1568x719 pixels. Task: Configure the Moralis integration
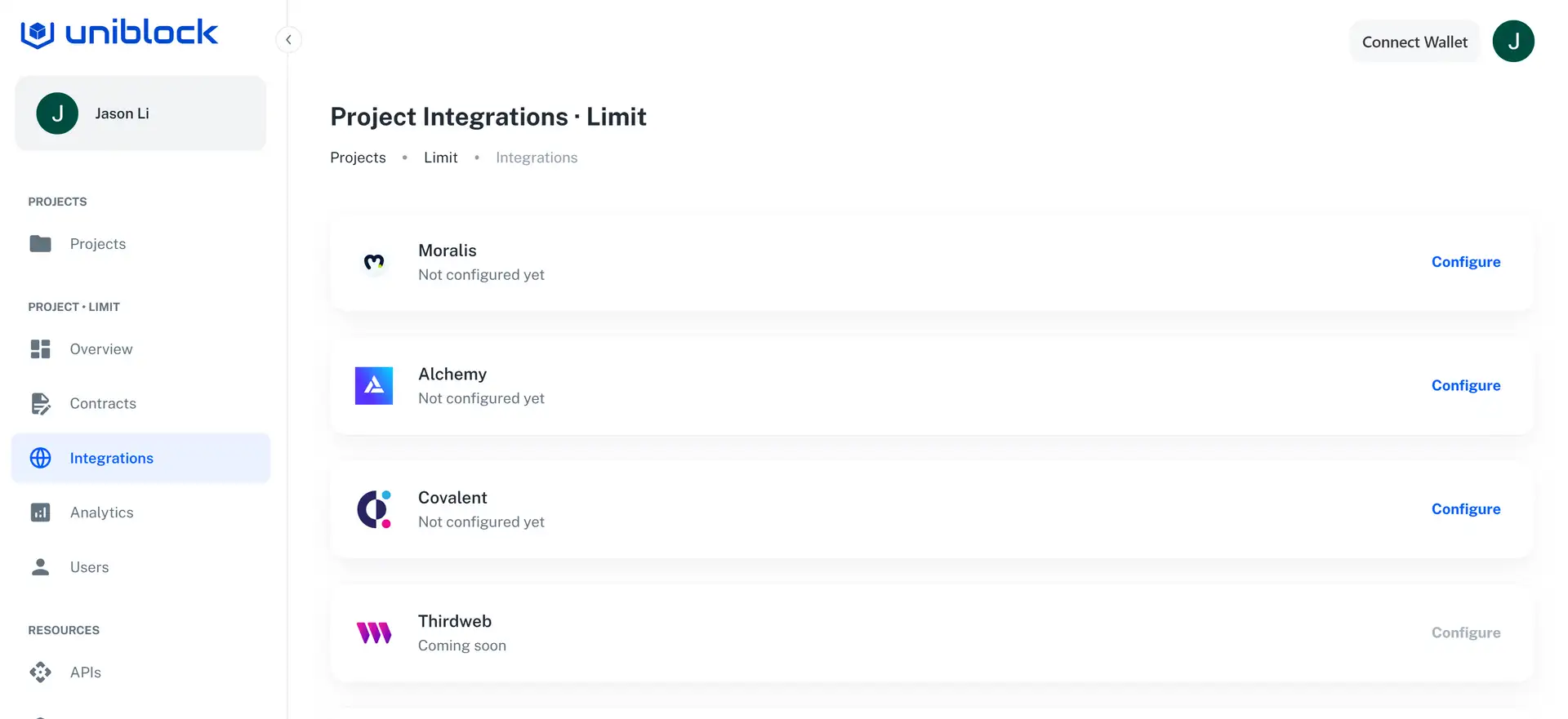point(1465,262)
